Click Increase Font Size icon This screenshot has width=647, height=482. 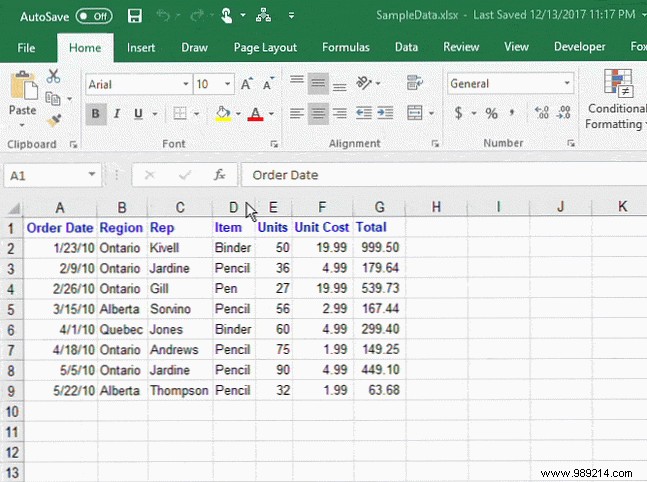click(247, 84)
